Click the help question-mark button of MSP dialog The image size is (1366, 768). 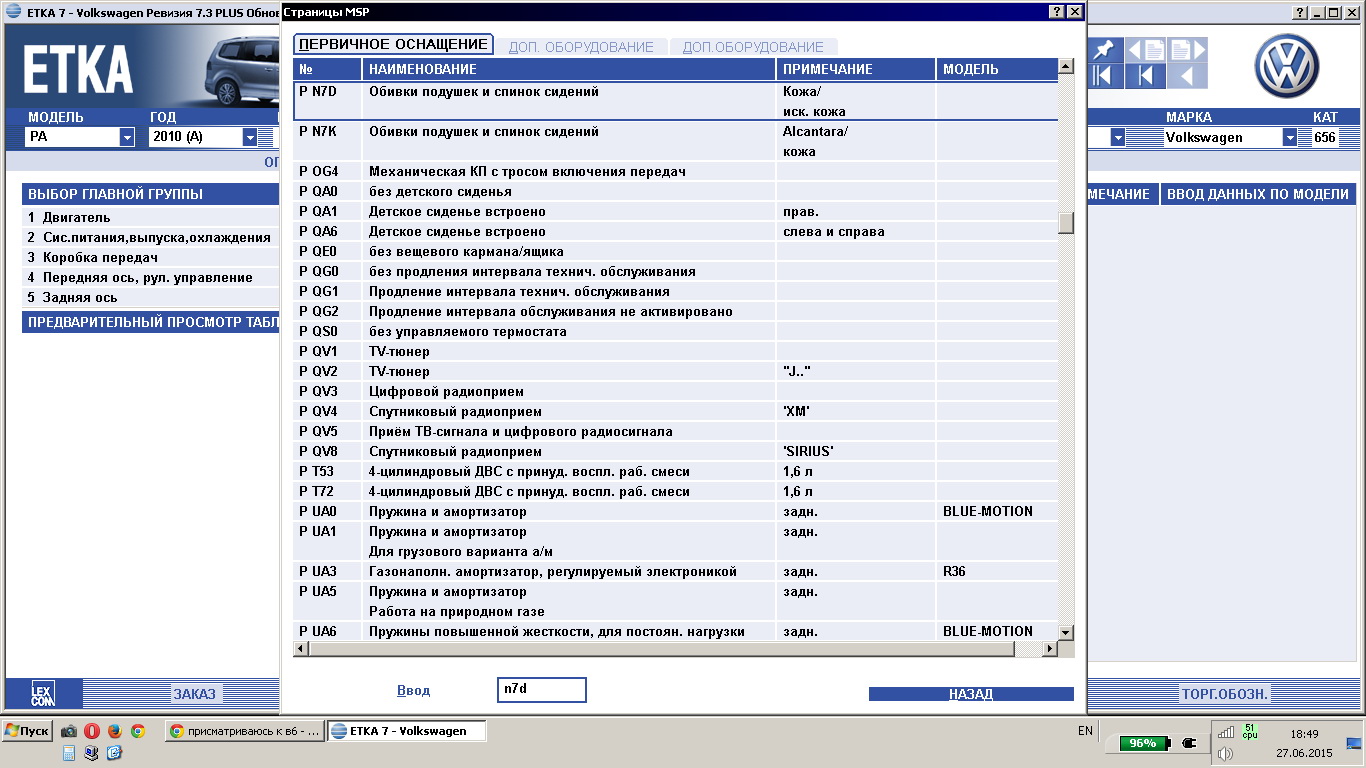point(1057,12)
